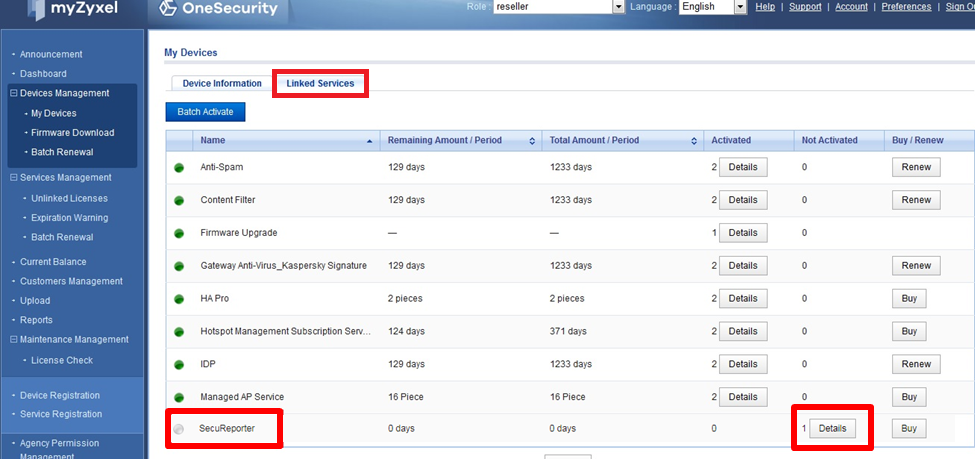Open Batch Renewal under Services Management

(62, 237)
